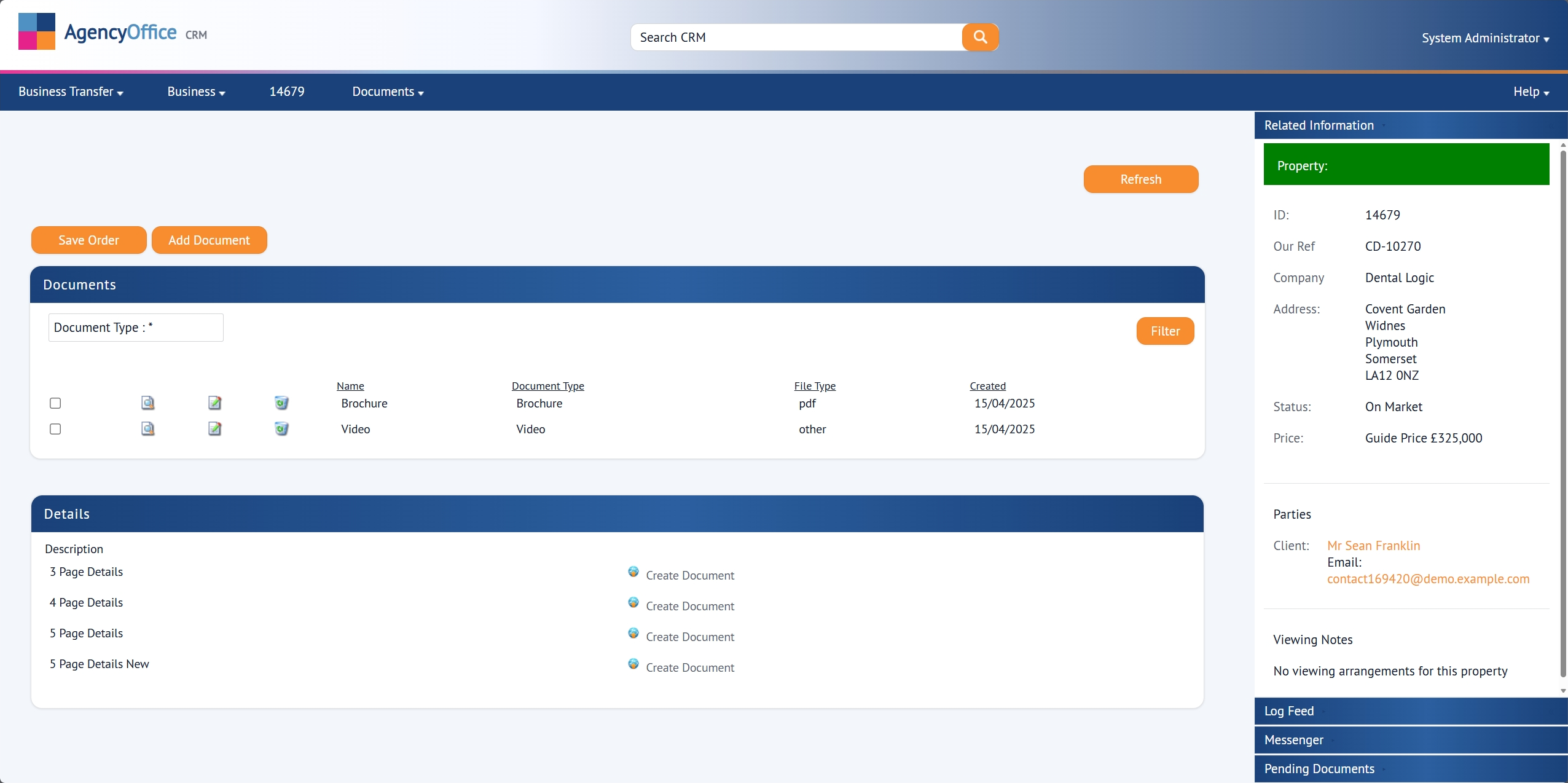
Task: Open edit icon for Video document
Action: point(214,429)
